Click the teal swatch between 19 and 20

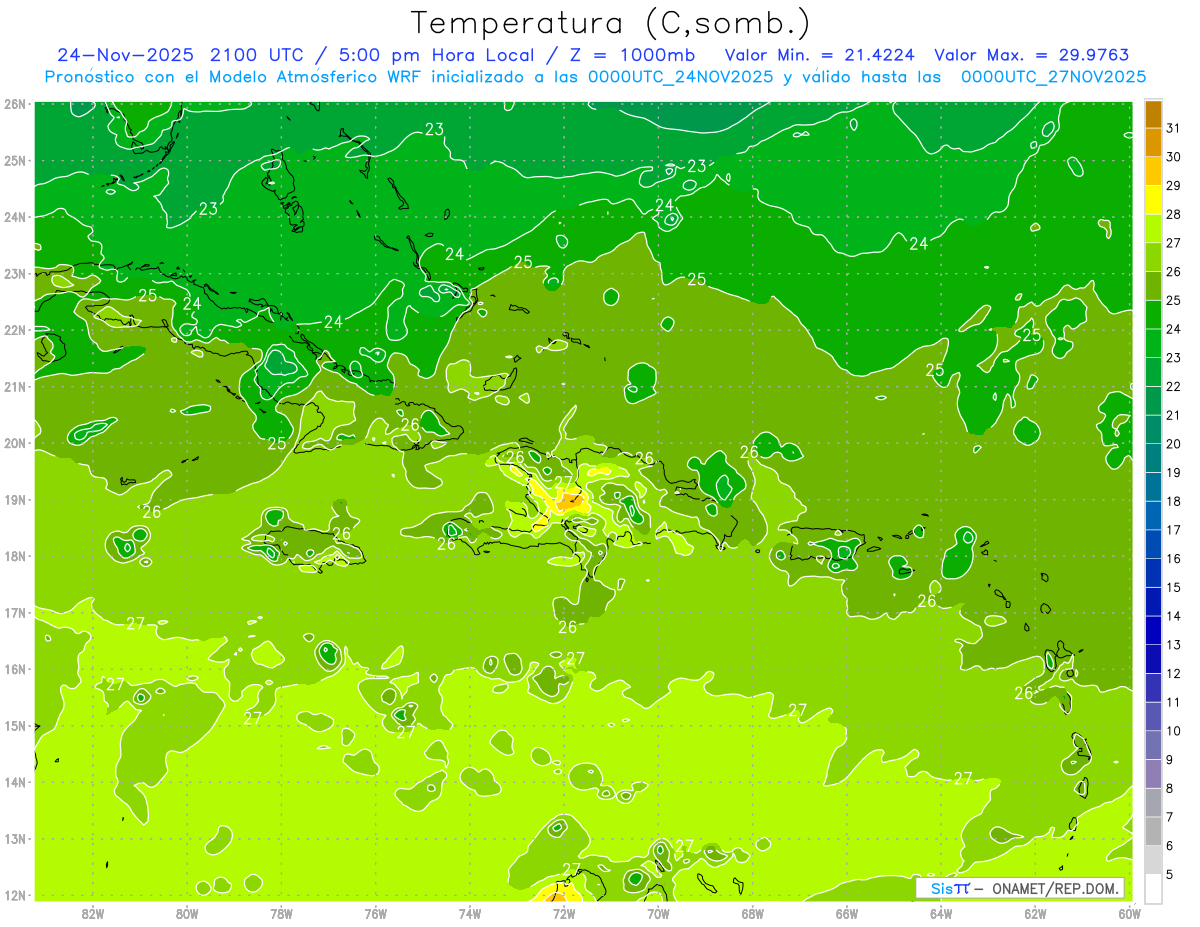(x=1153, y=458)
